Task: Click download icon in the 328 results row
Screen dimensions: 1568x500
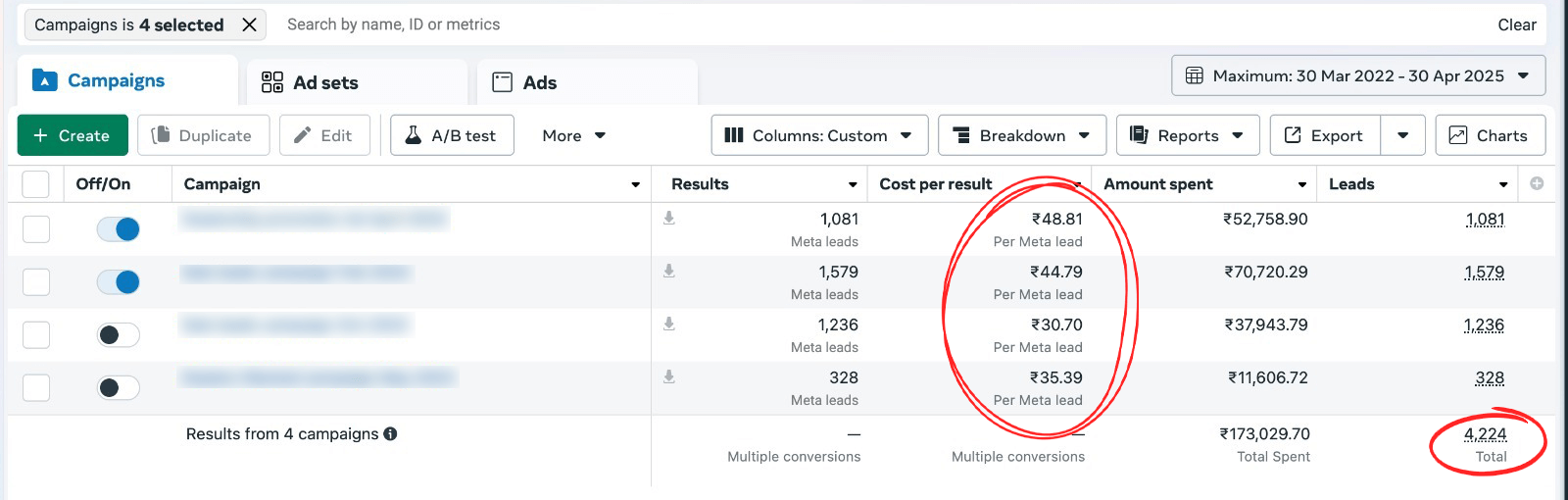Action: tap(669, 376)
